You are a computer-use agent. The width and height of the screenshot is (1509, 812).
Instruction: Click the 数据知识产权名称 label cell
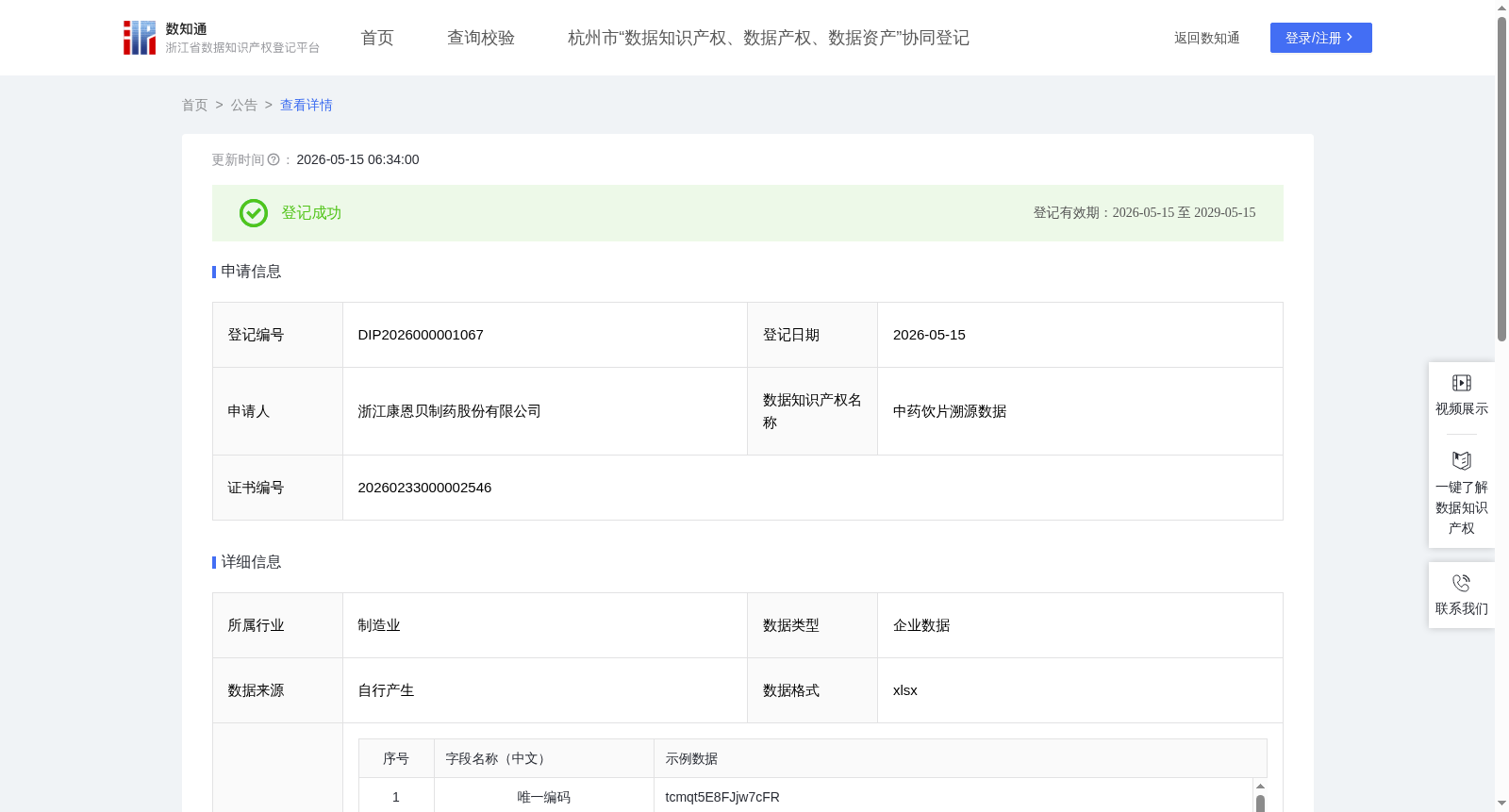coord(812,411)
